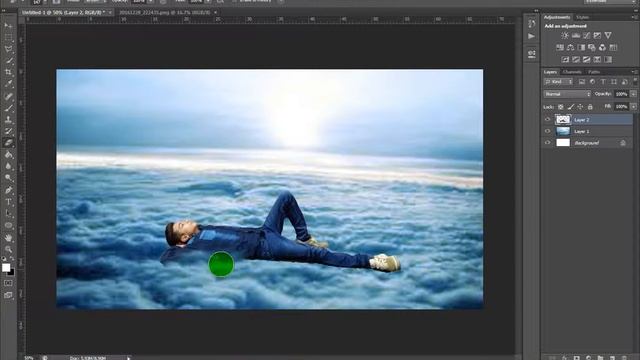Viewport: 640px width, 360px height.
Task: Add a Black & White adjustment
Action: pyautogui.click(x=581, y=48)
